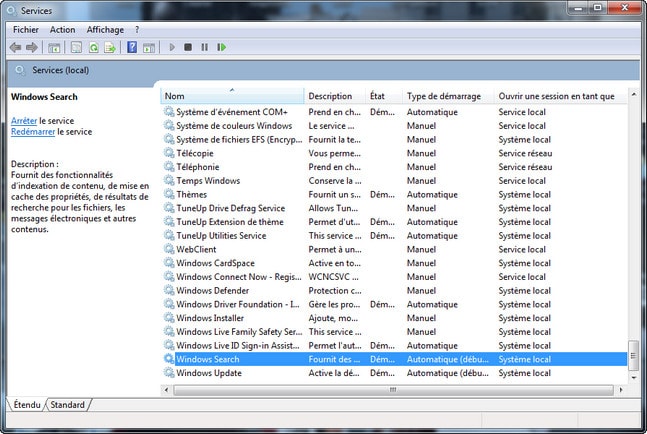
Task: Click the horizontal scrollbar right arrow
Action: [621, 389]
